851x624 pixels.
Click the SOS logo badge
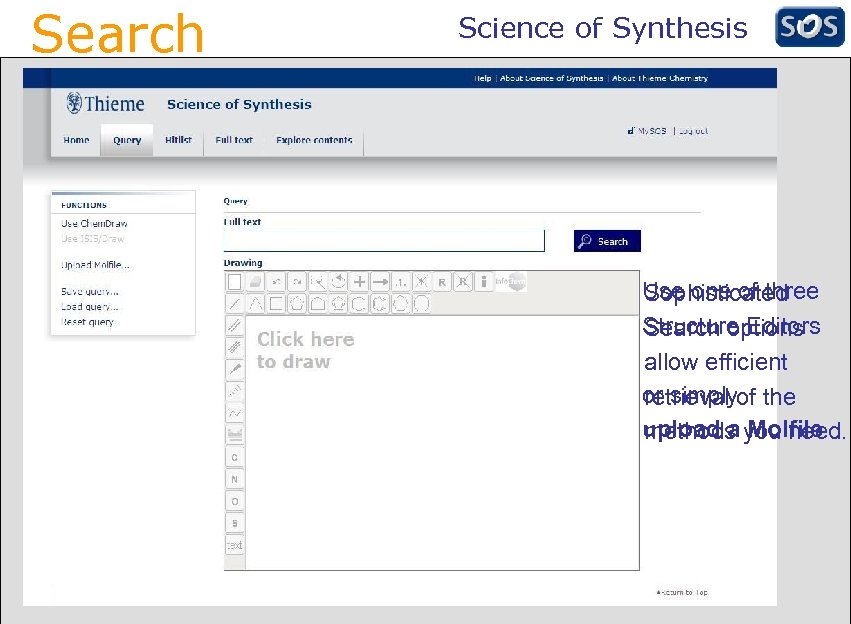click(x=810, y=27)
